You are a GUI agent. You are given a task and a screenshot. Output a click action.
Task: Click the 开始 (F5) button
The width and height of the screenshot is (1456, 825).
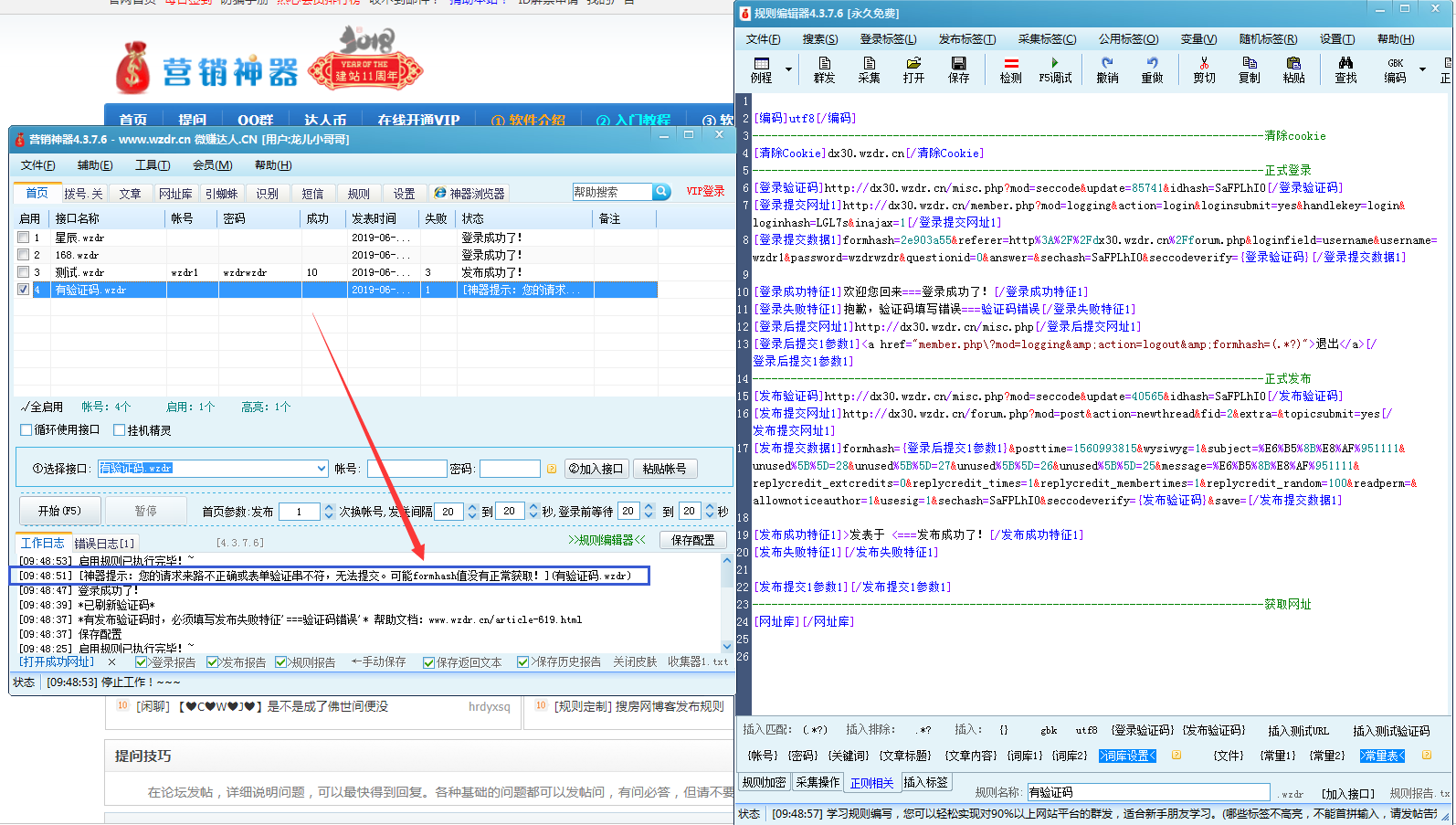point(59,511)
